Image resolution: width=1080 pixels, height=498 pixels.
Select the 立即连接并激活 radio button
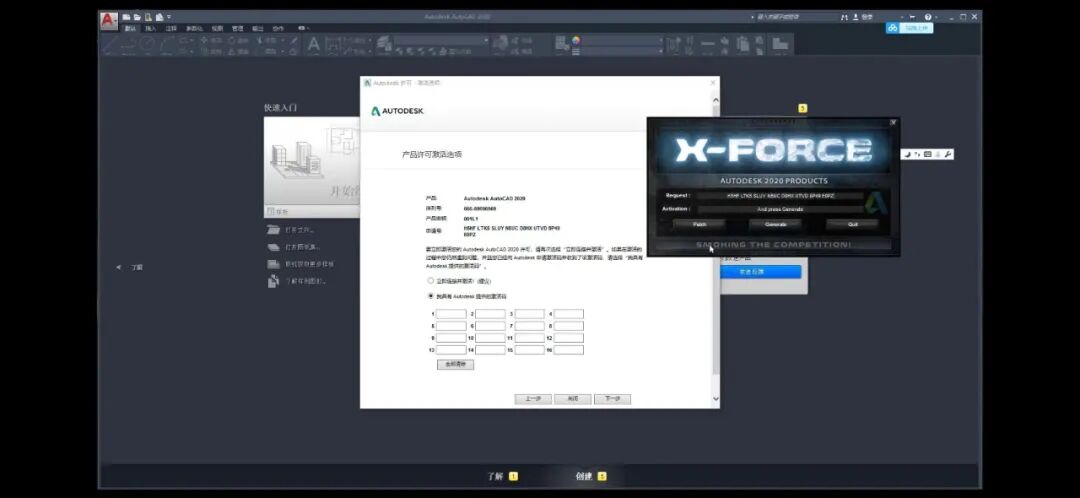pyautogui.click(x=431, y=281)
